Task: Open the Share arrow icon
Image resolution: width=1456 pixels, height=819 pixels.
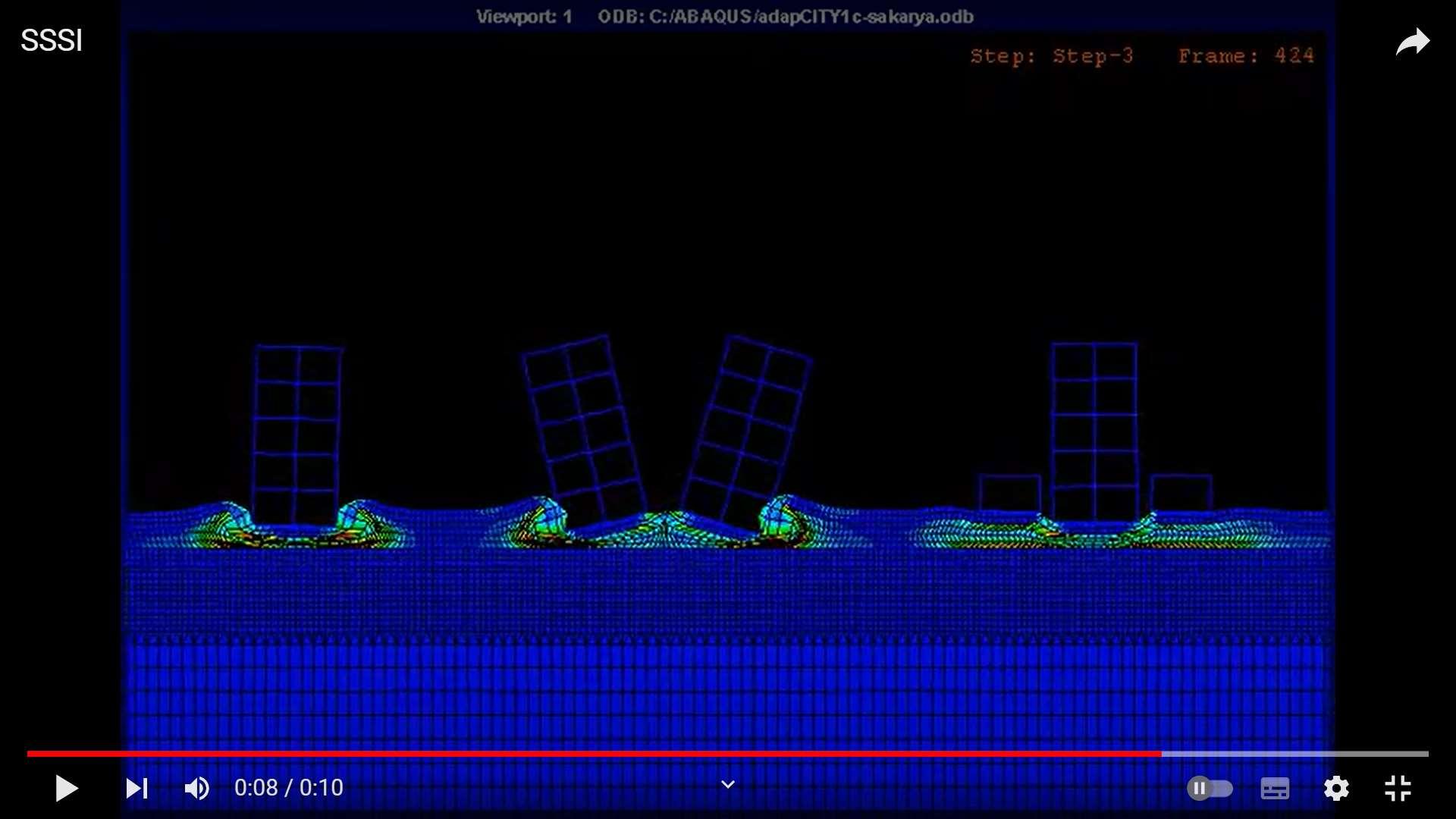Action: pos(1413,42)
